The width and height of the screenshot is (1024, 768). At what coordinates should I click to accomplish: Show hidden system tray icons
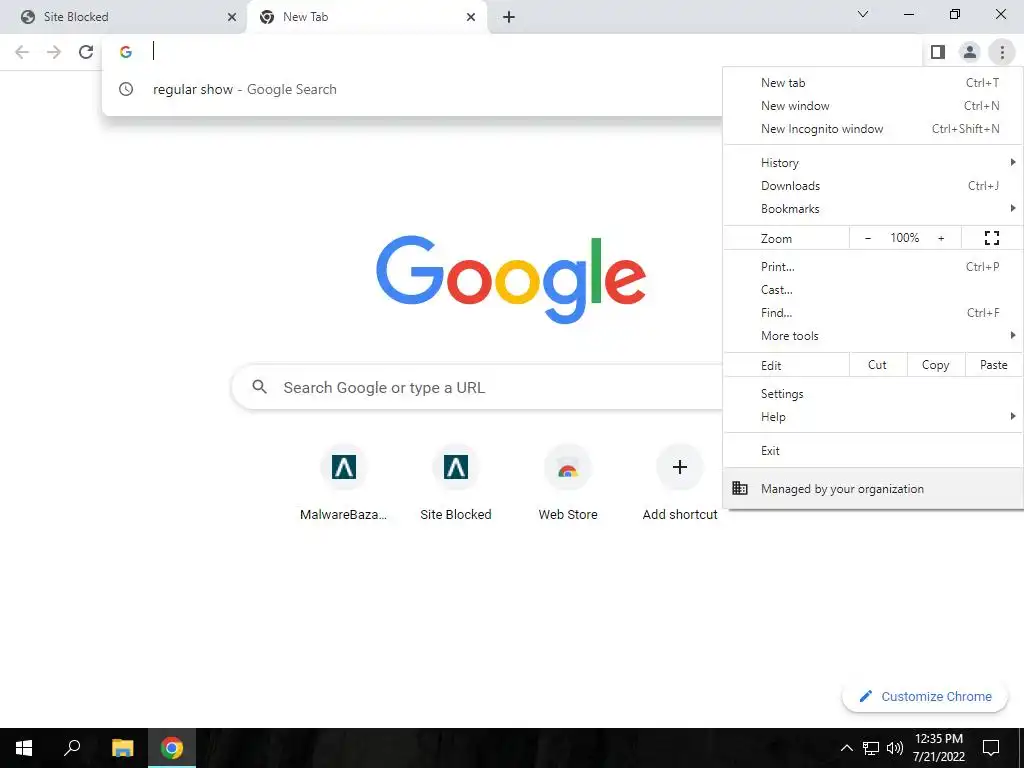(846, 748)
